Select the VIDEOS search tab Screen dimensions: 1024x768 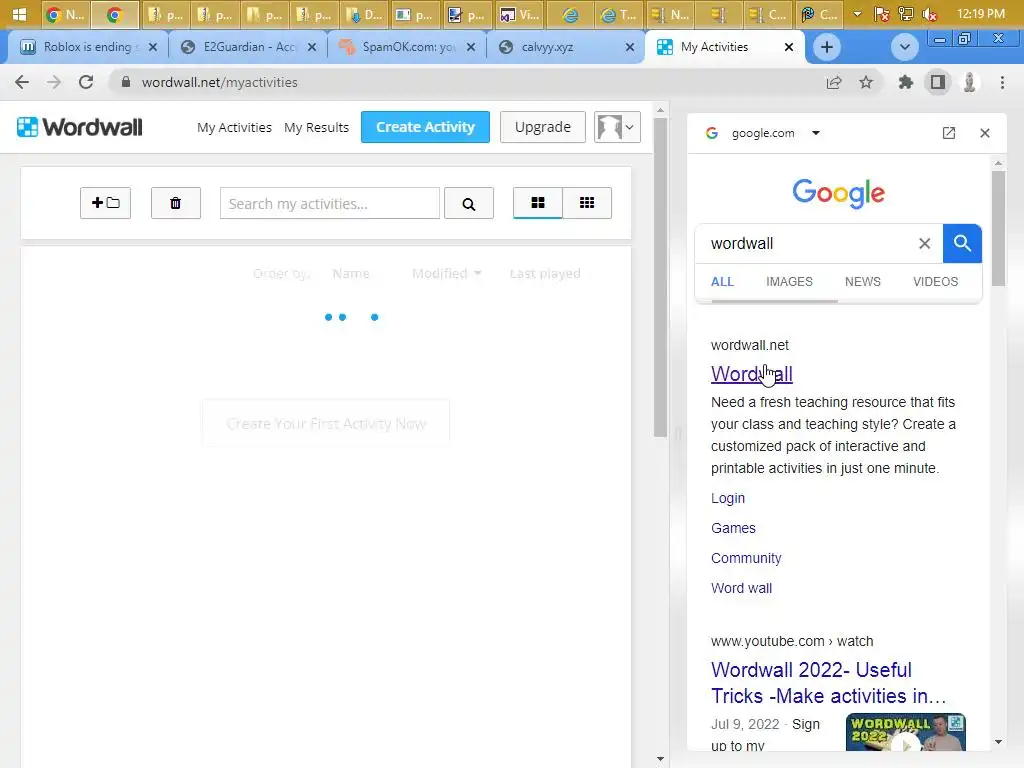point(935,281)
